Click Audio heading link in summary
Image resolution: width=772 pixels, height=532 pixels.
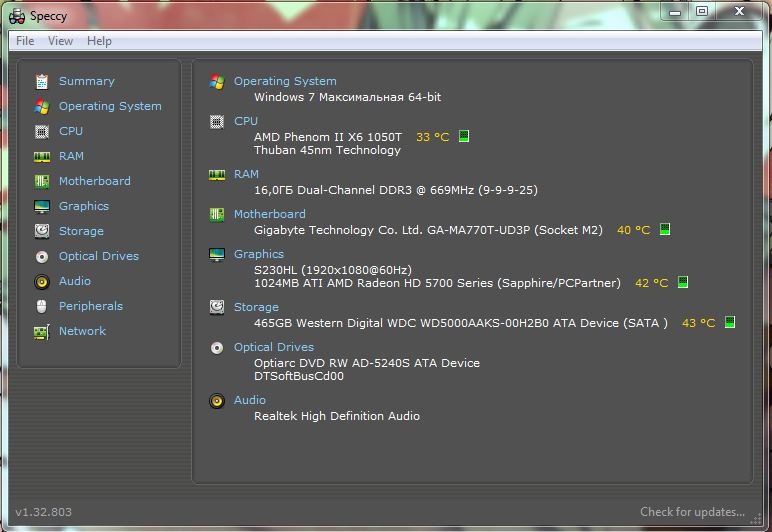(250, 400)
